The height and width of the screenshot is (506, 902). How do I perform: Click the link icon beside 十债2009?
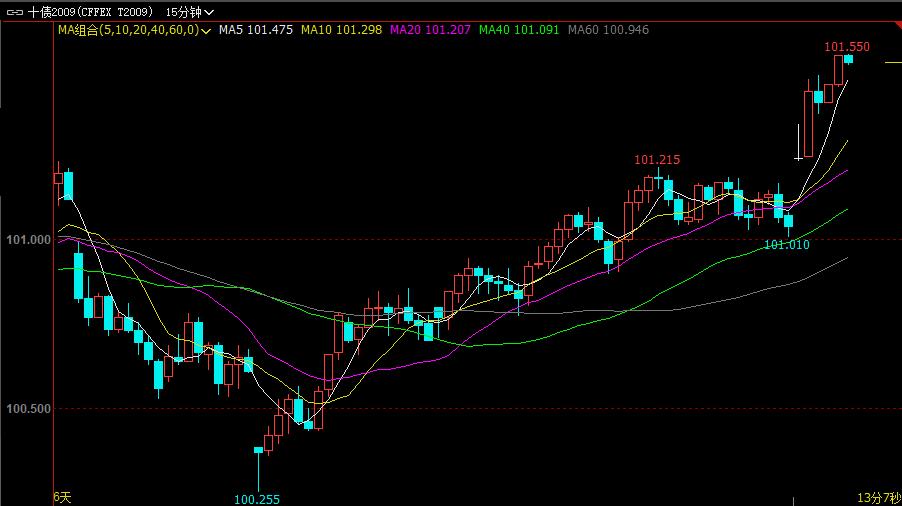(14, 12)
